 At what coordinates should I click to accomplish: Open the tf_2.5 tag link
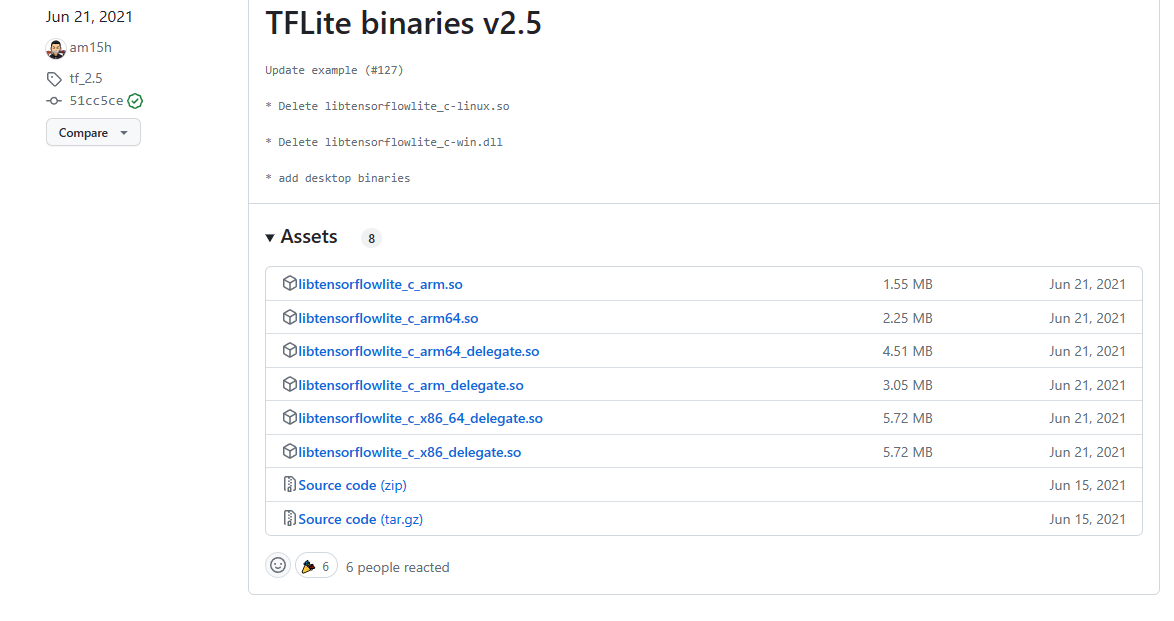[x=86, y=78]
